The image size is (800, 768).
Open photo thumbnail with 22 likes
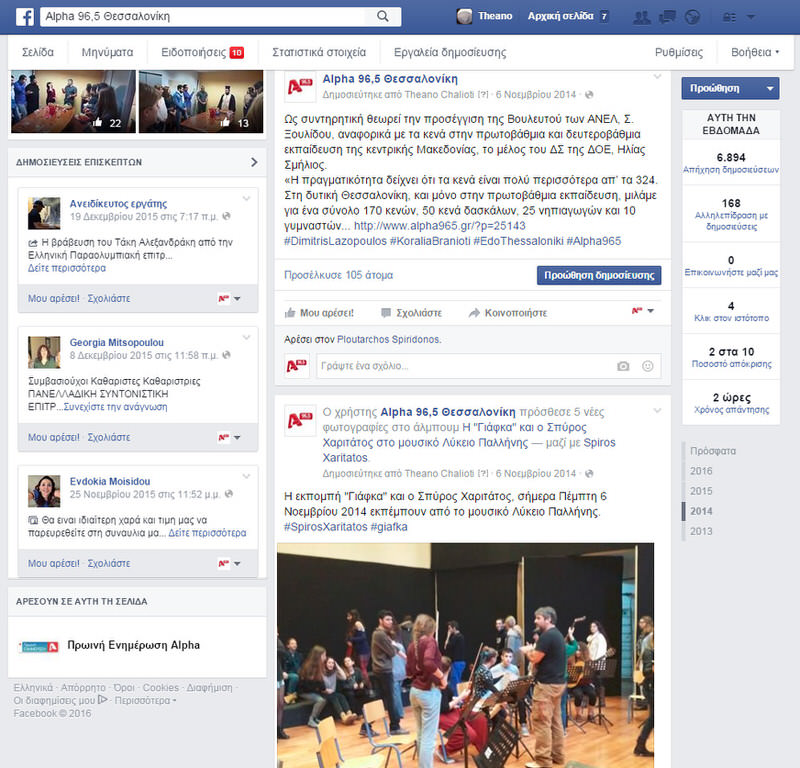click(x=73, y=101)
